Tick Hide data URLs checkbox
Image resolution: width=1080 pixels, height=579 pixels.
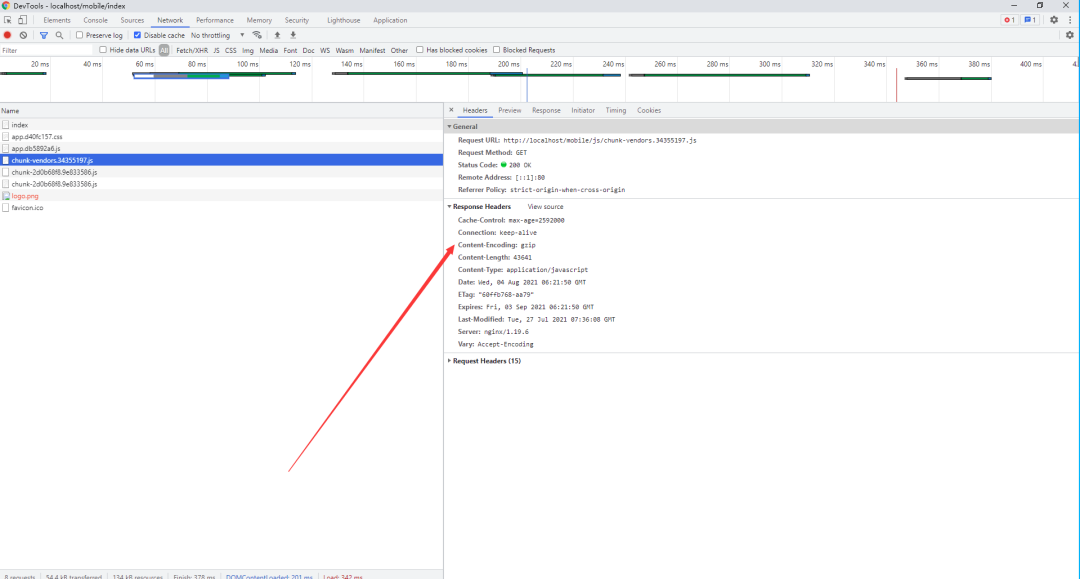click(103, 50)
